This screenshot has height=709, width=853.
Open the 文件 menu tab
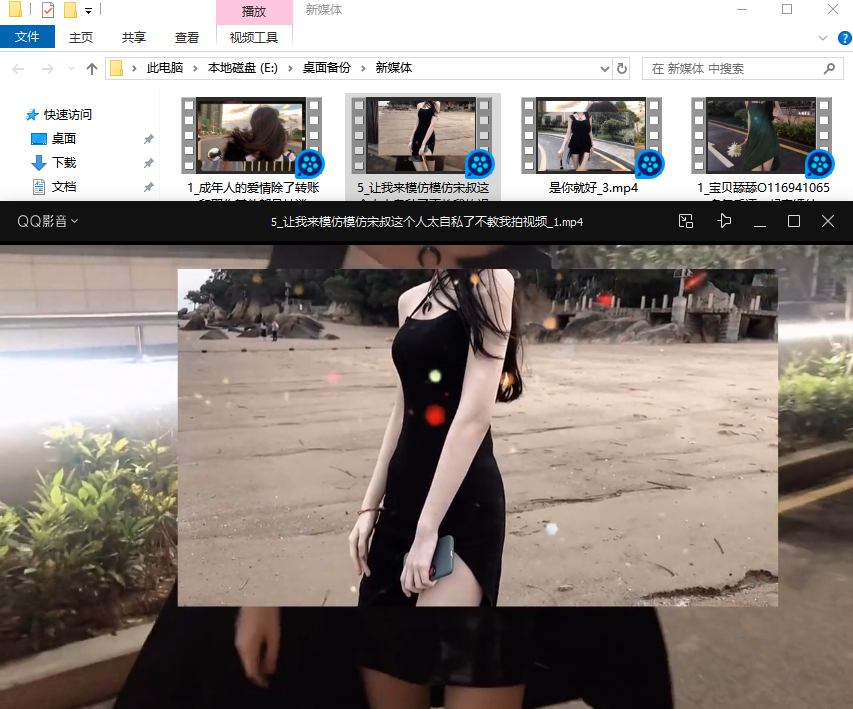(x=27, y=37)
